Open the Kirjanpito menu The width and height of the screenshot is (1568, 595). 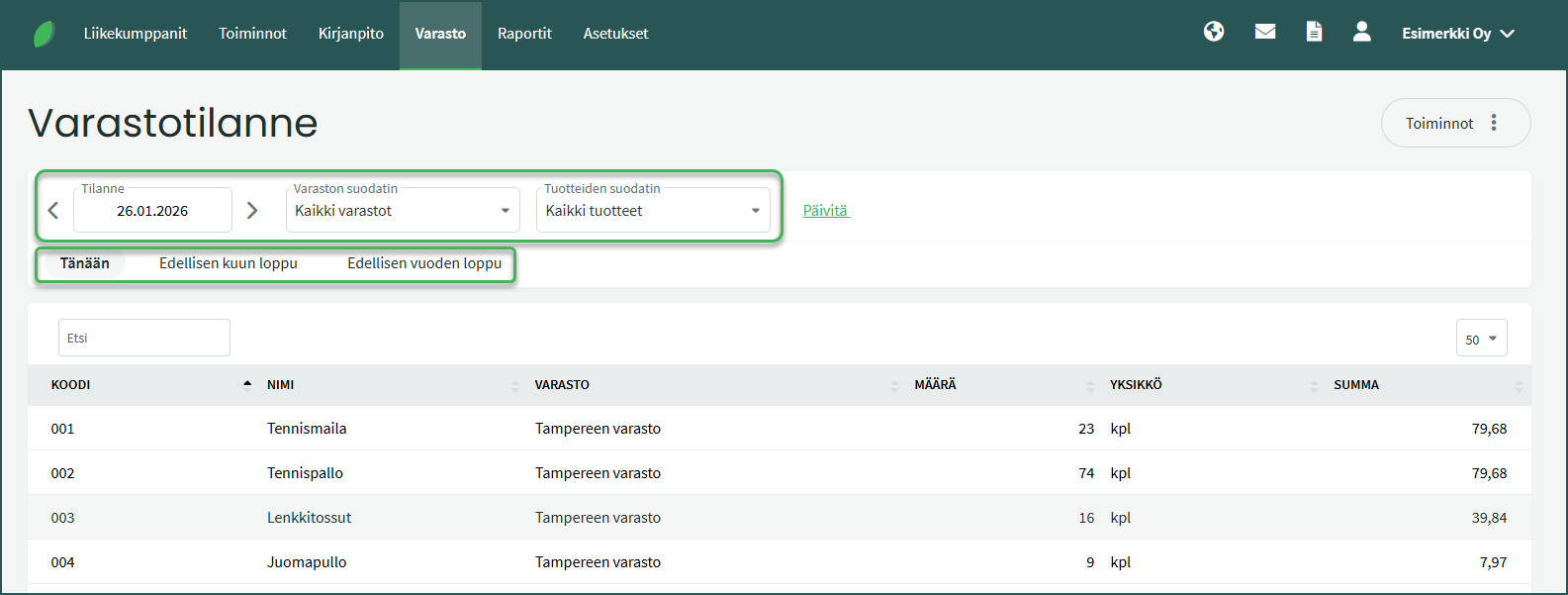click(351, 34)
